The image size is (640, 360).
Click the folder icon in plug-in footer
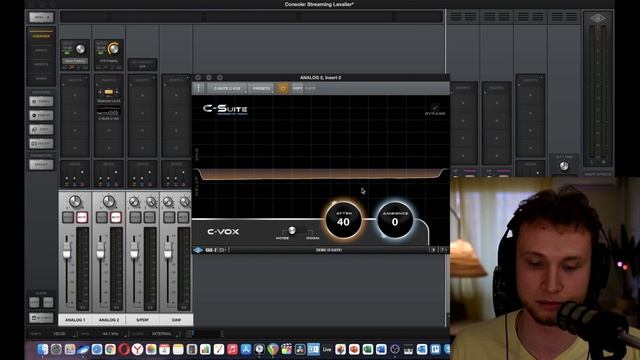[x=222, y=250]
